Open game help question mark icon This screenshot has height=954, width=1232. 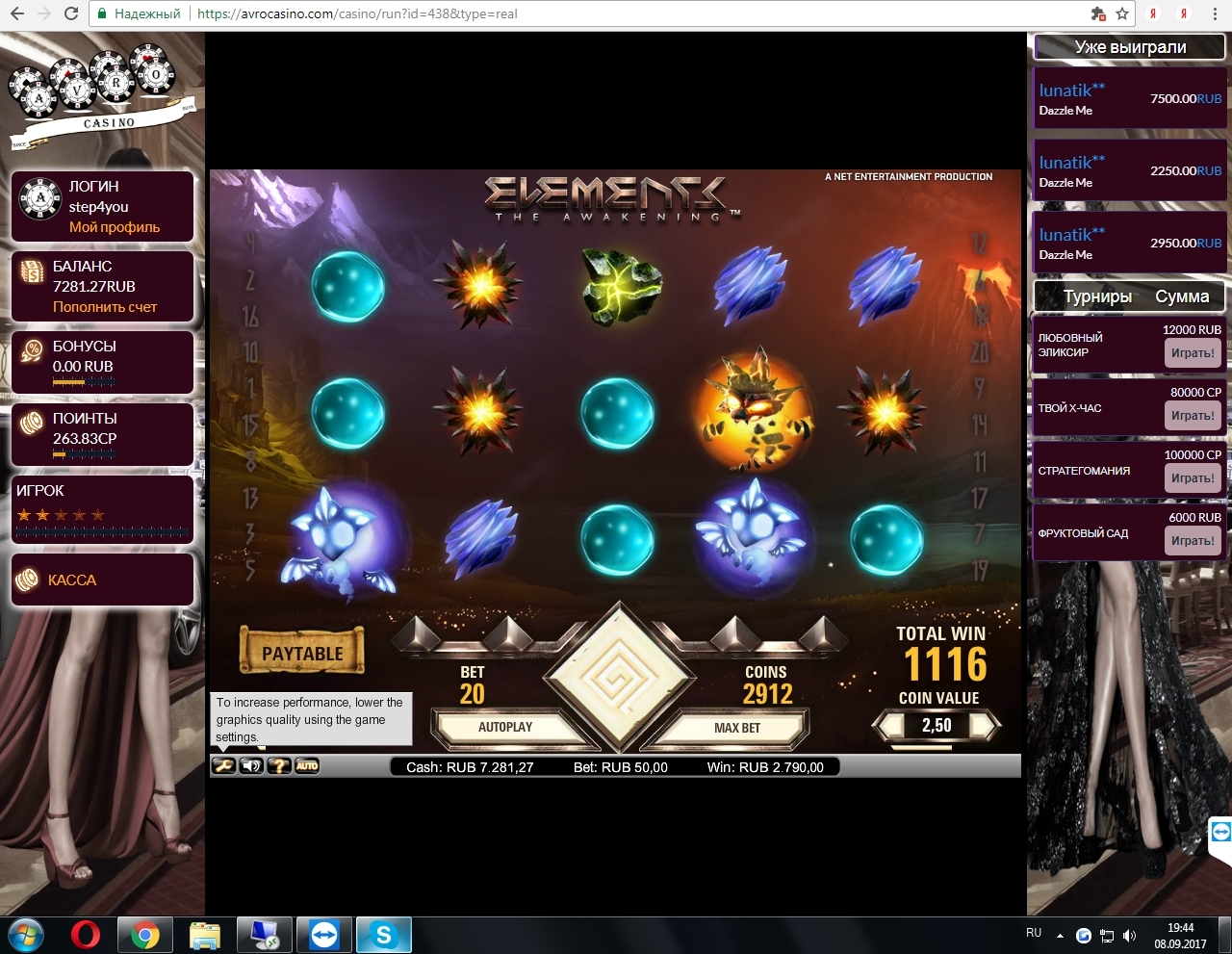[x=279, y=766]
